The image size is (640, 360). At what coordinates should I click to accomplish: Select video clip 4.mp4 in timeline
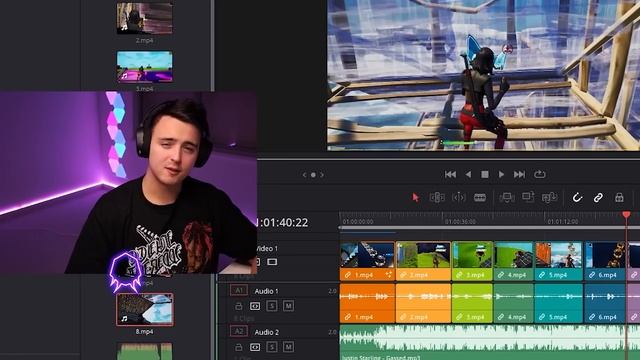coord(514,261)
